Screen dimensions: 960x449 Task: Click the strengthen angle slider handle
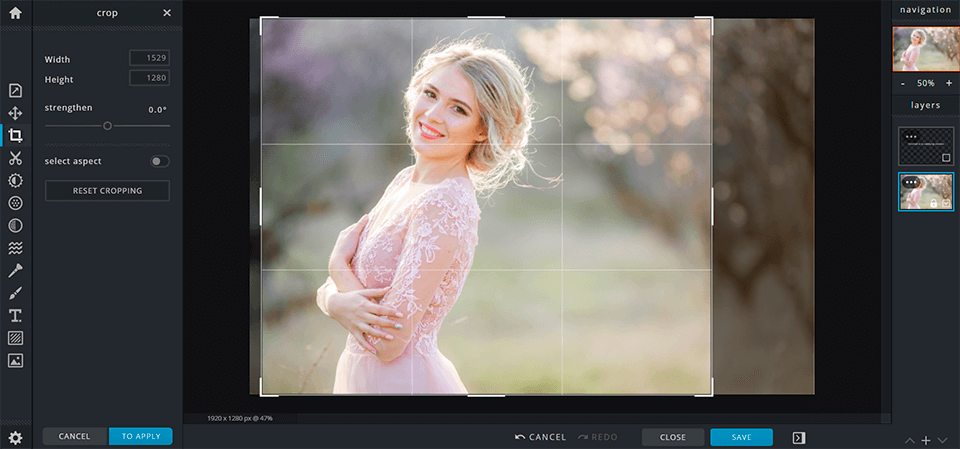click(x=108, y=126)
